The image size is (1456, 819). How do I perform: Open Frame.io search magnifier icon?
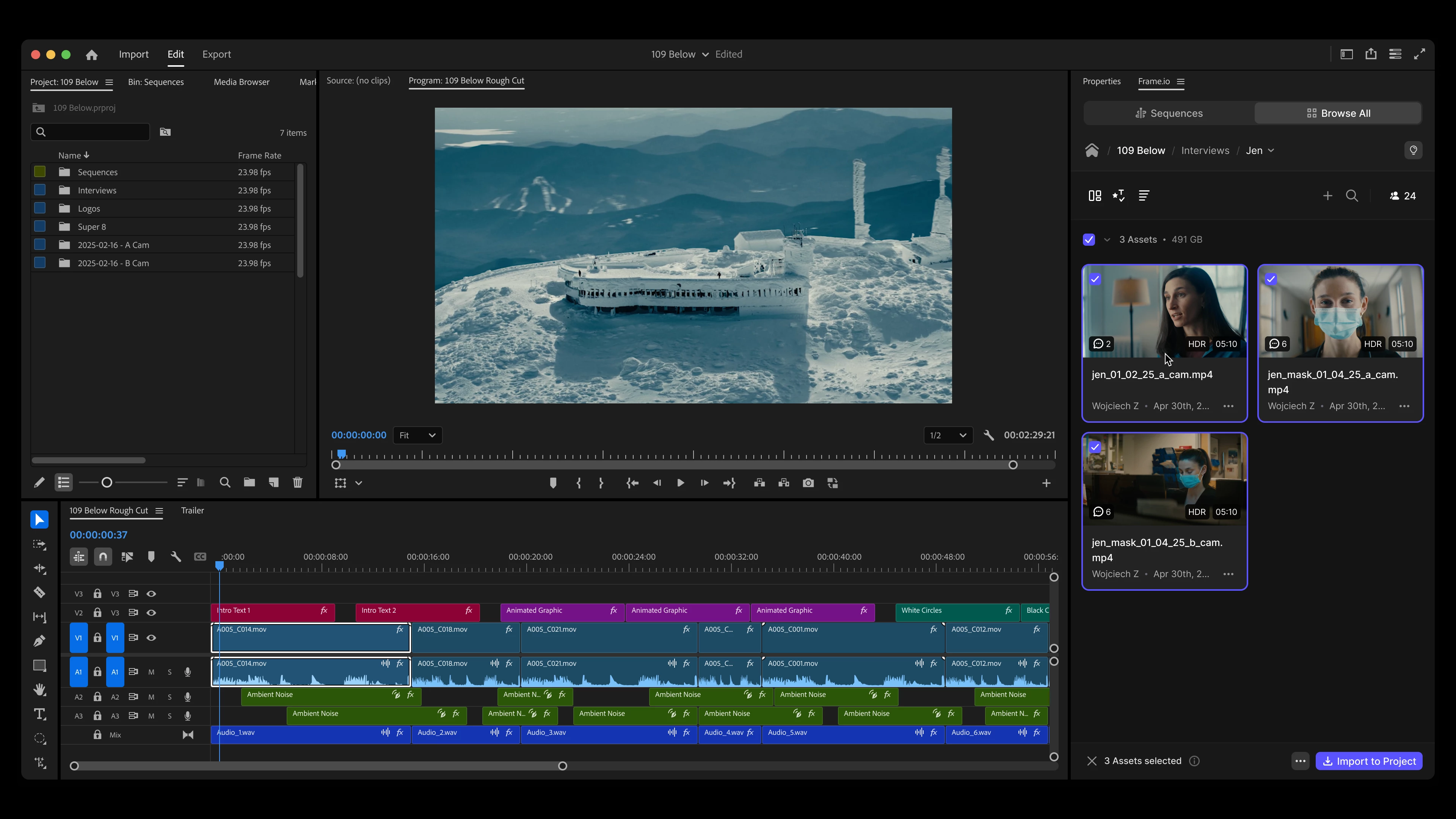click(x=1351, y=196)
